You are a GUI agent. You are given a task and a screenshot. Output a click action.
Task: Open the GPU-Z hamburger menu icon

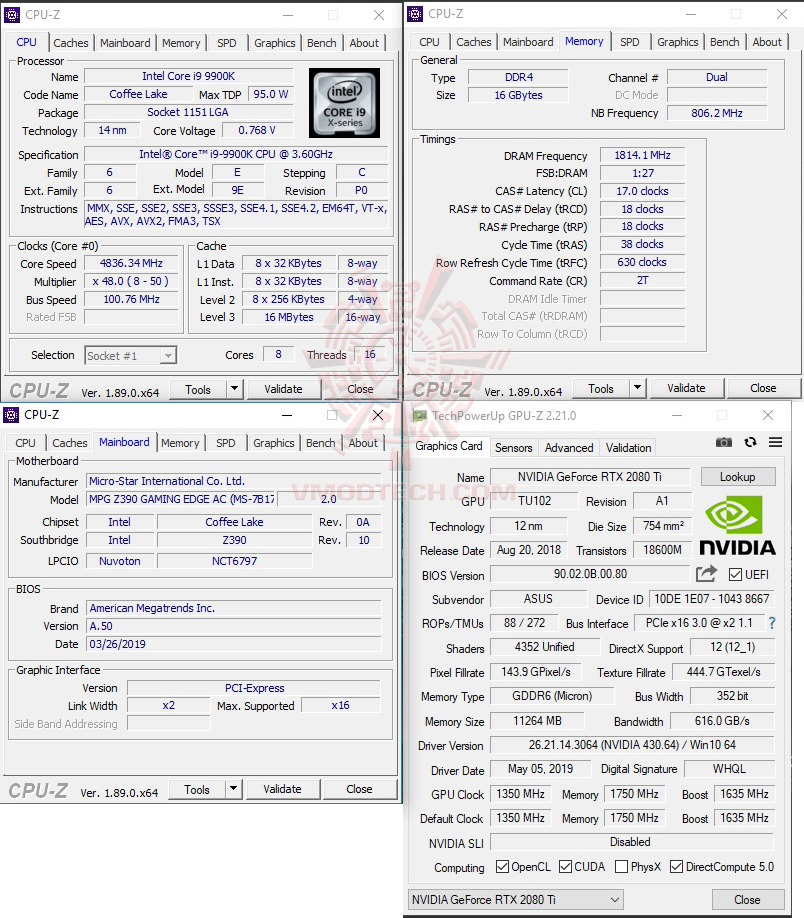(x=775, y=442)
